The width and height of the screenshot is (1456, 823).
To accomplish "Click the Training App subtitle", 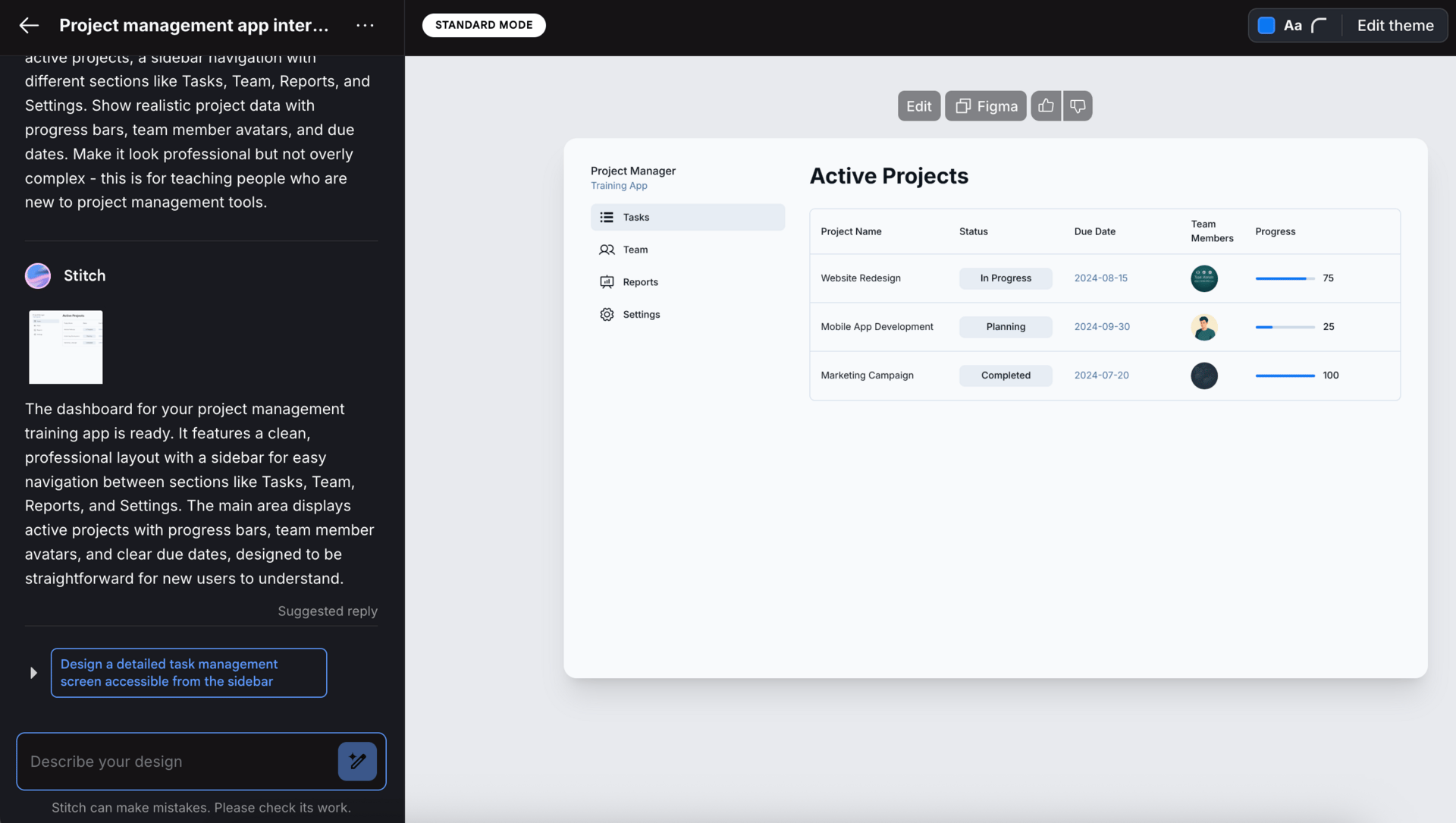I will tap(619, 186).
